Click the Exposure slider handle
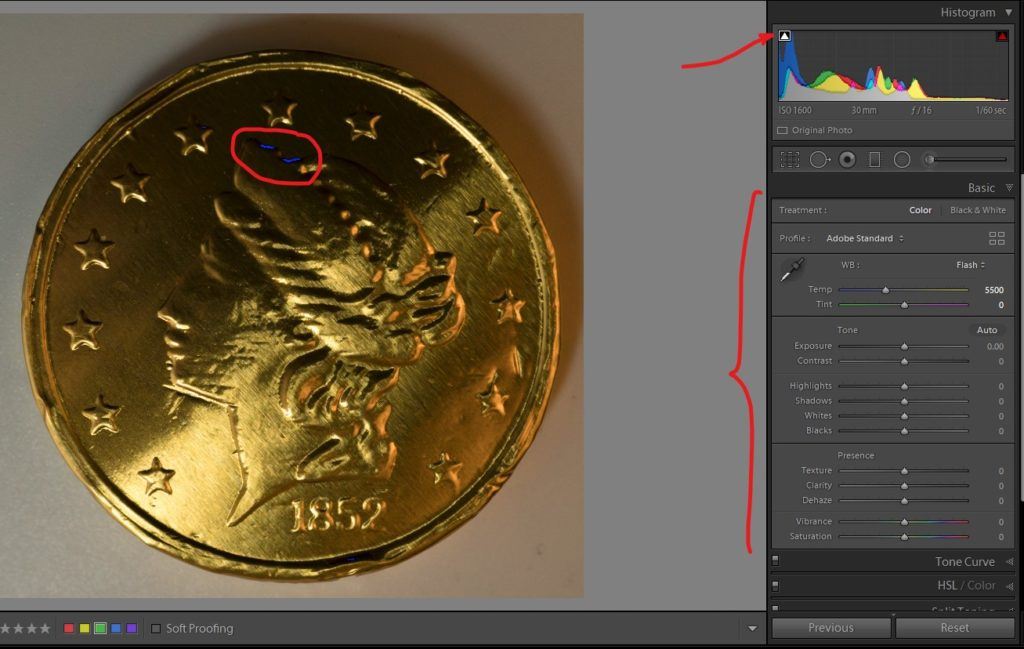This screenshot has height=649, width=1024. (904, 346)
